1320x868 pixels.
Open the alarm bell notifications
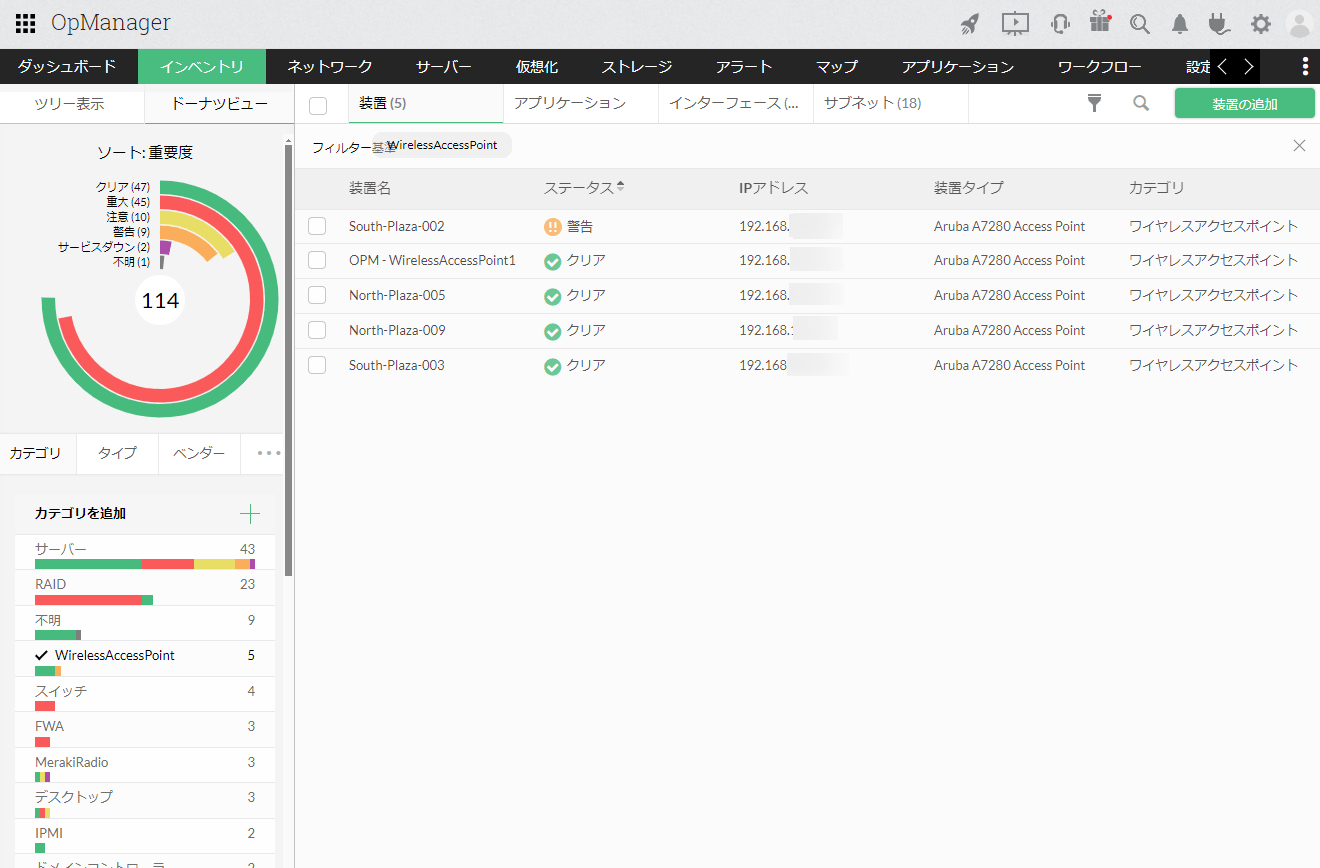1180,24
